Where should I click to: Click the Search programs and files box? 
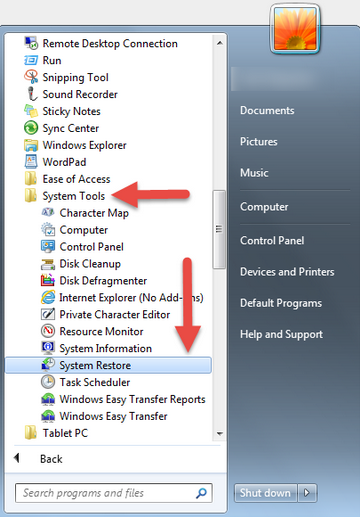[x=114, y=493]
